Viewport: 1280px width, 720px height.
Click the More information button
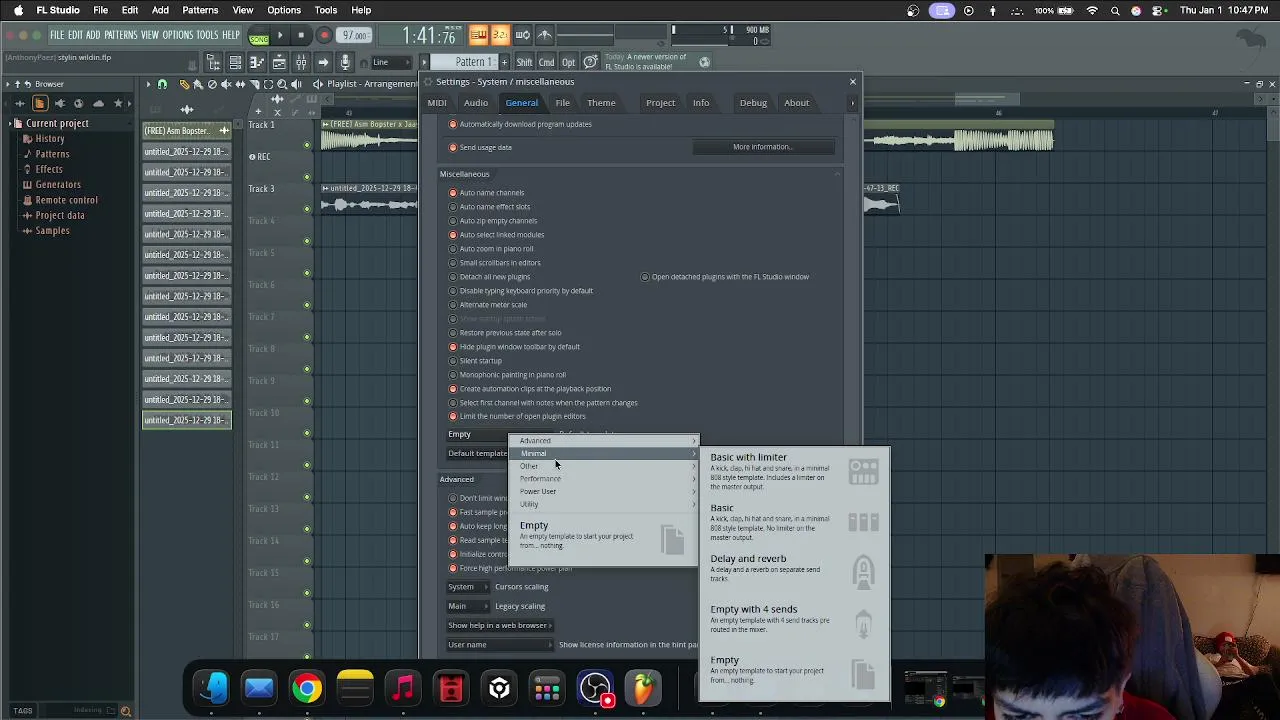pos(763,147)
